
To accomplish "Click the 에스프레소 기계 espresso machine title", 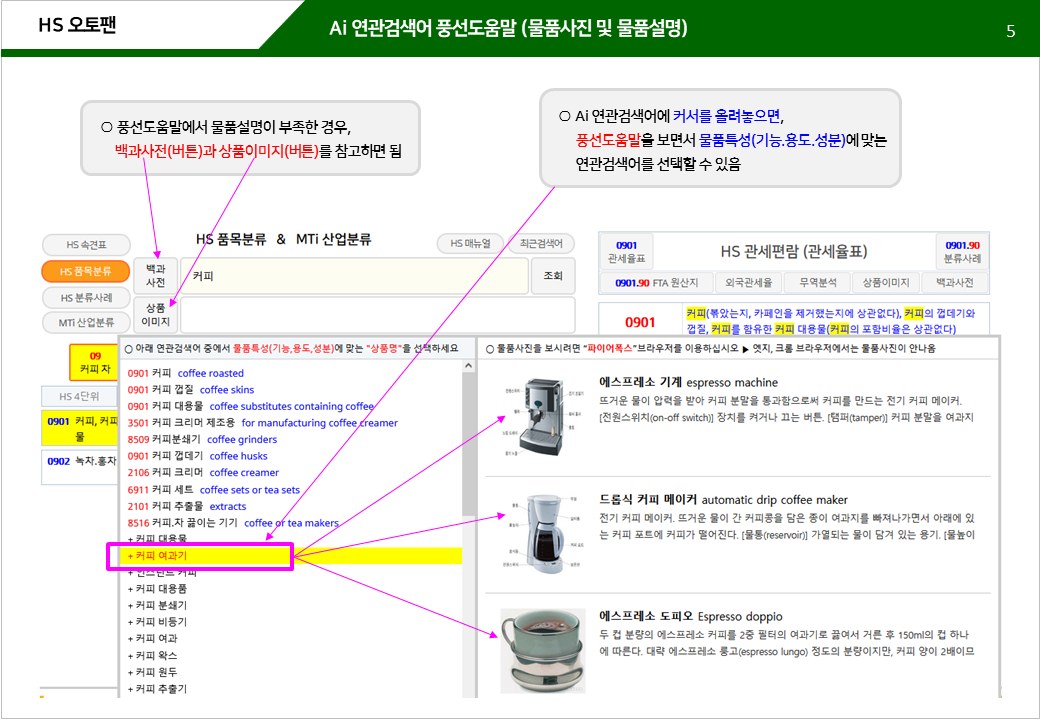I will coord(688,383).
